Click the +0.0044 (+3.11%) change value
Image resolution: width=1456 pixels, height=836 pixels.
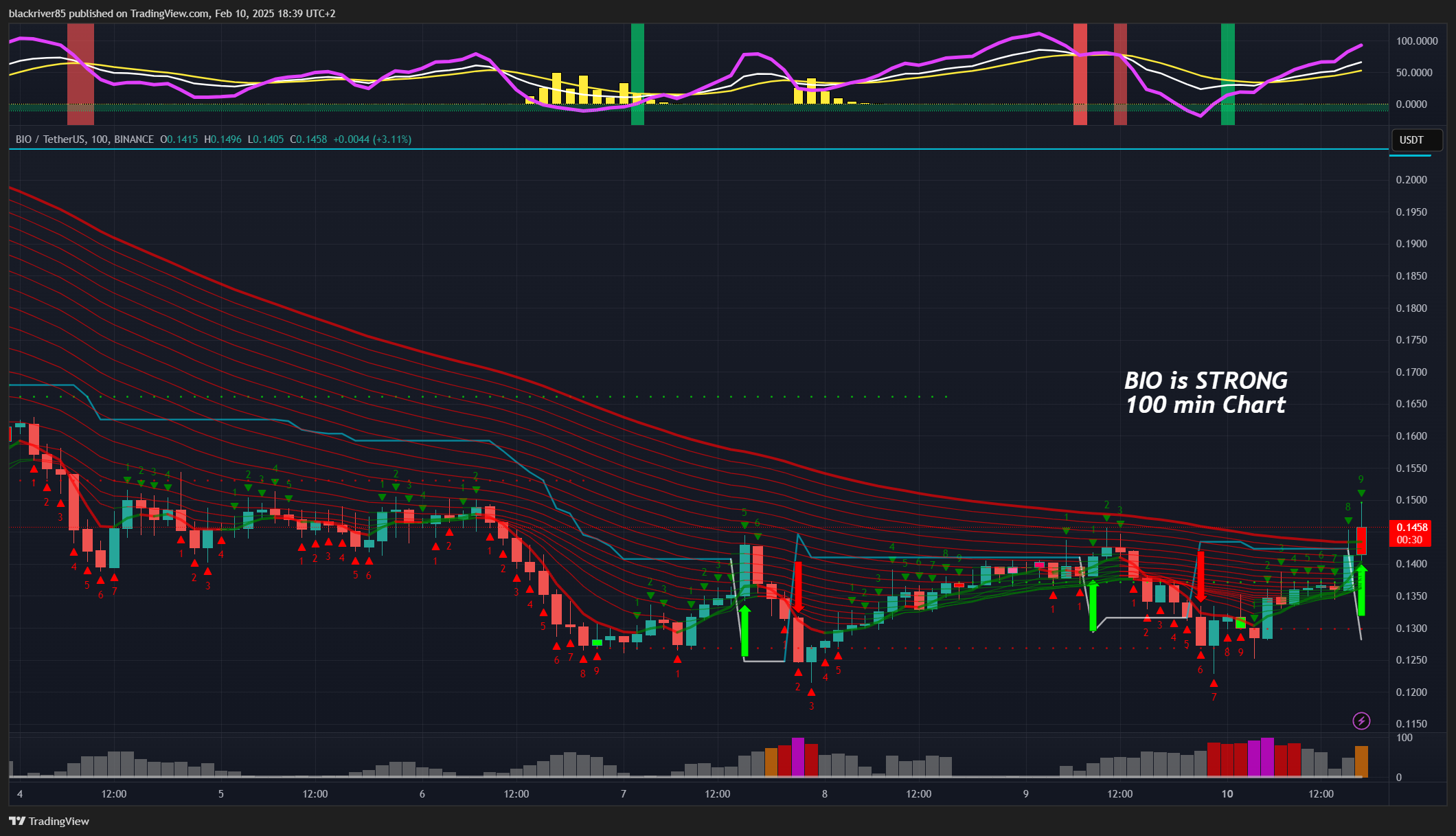pyautogui.click(x=372, y=139)
